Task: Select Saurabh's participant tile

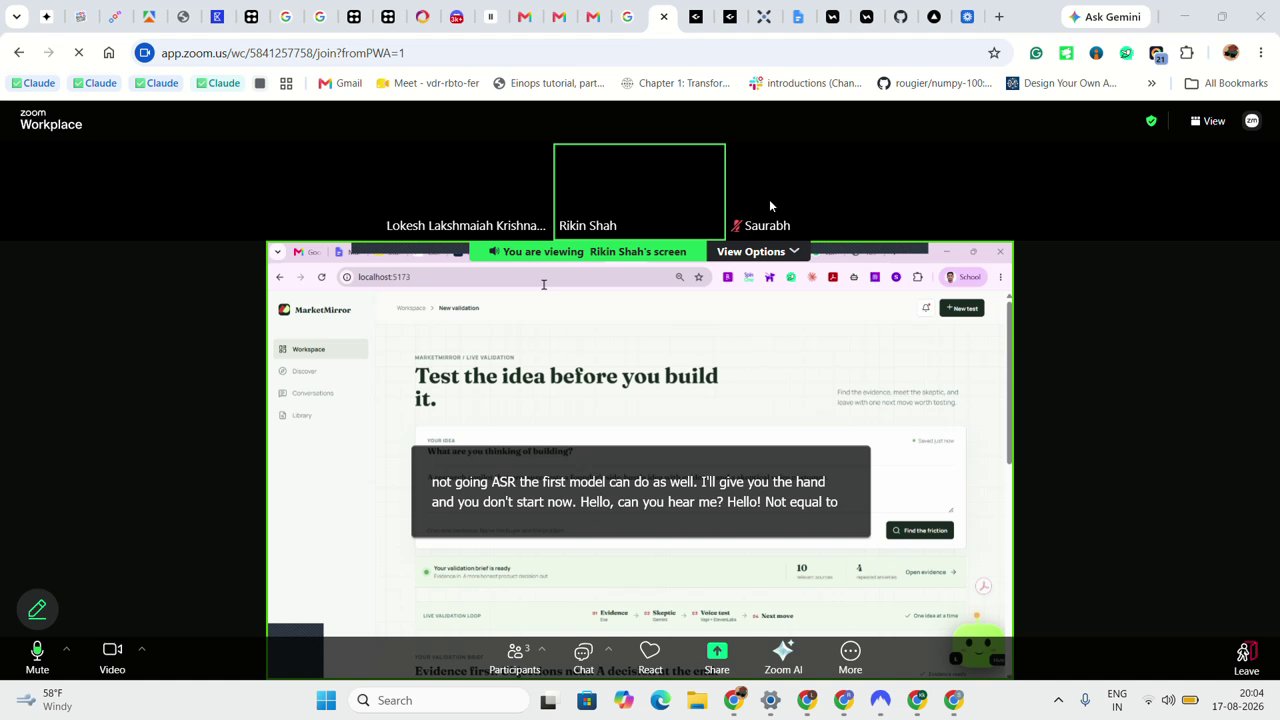Action: (x=812, y=191)
